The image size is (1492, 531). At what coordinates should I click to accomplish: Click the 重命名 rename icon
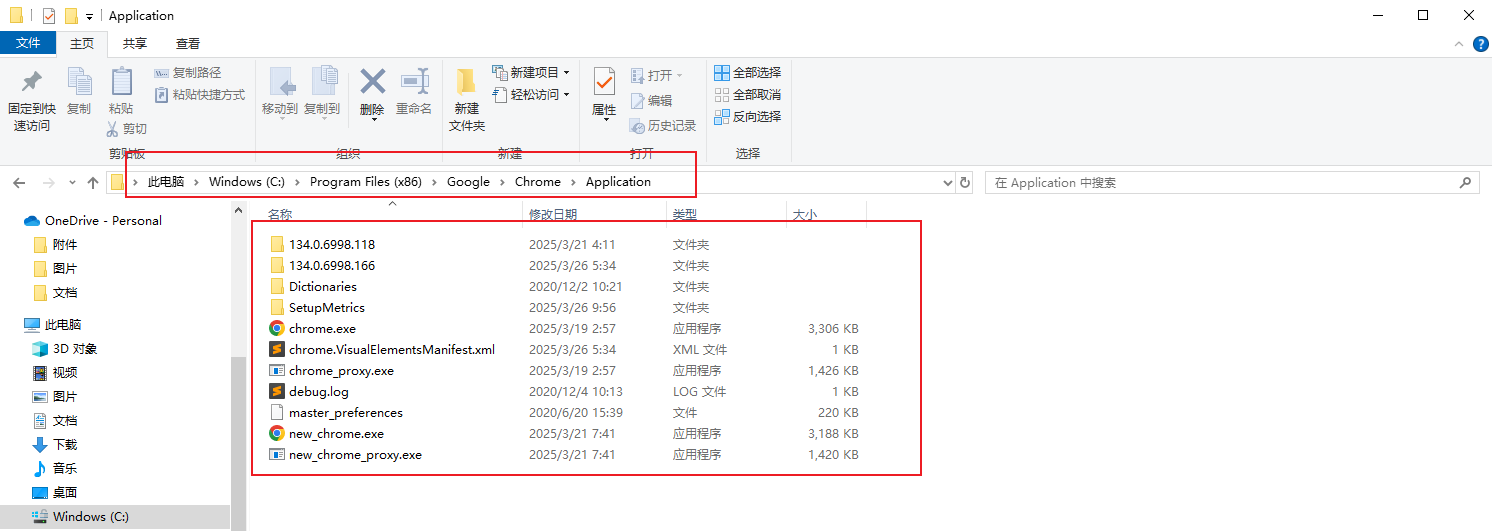pos(414,81)
